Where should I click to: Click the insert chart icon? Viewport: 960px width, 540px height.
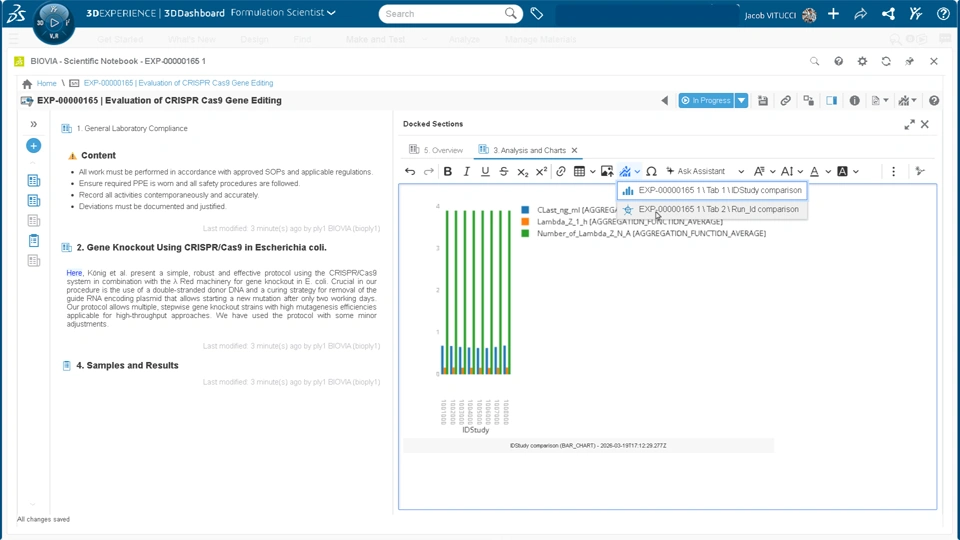tap(625, 171)
